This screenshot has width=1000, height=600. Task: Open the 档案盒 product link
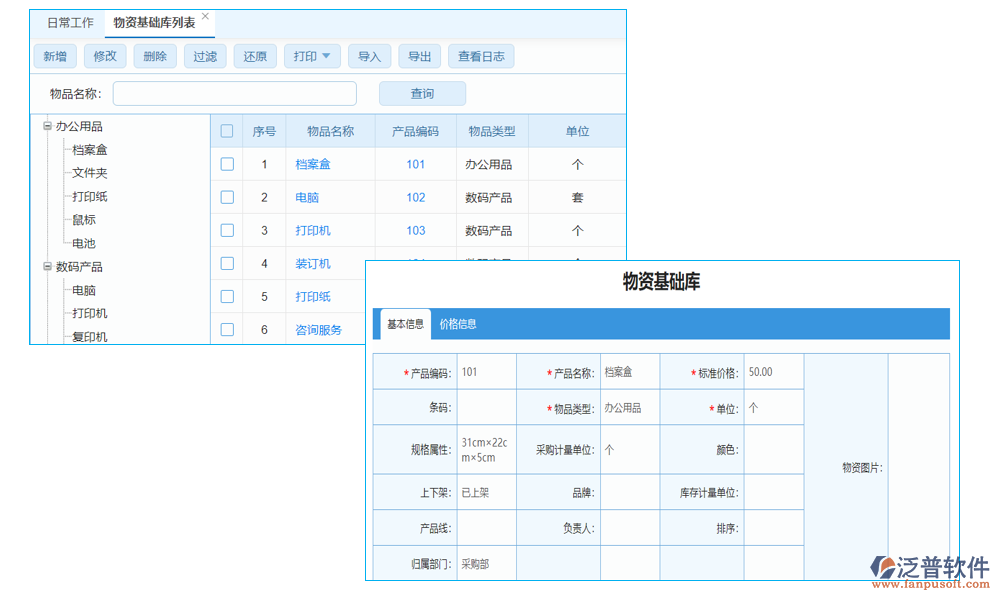tap(314, 164)
